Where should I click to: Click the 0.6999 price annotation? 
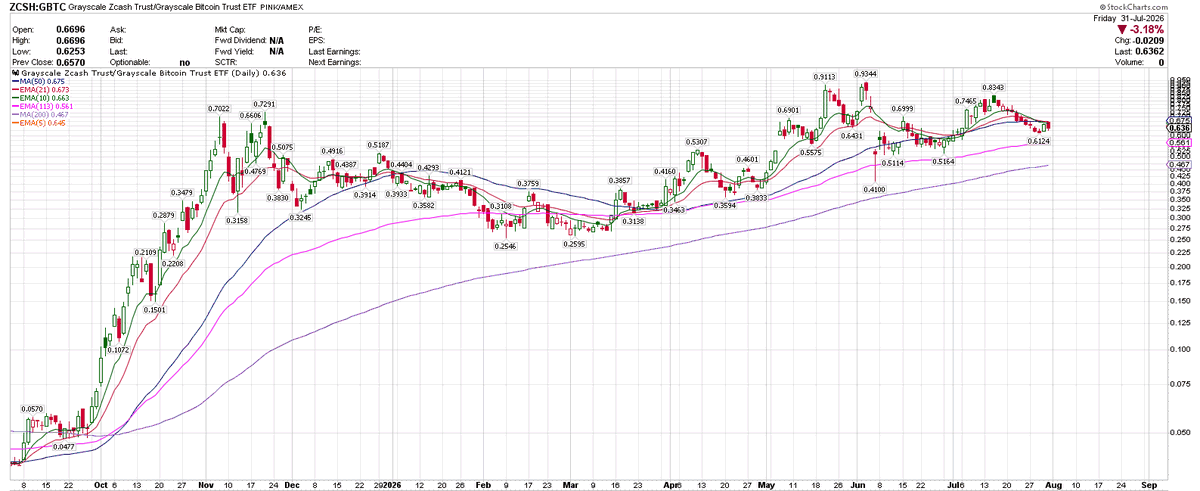point(902,107)
